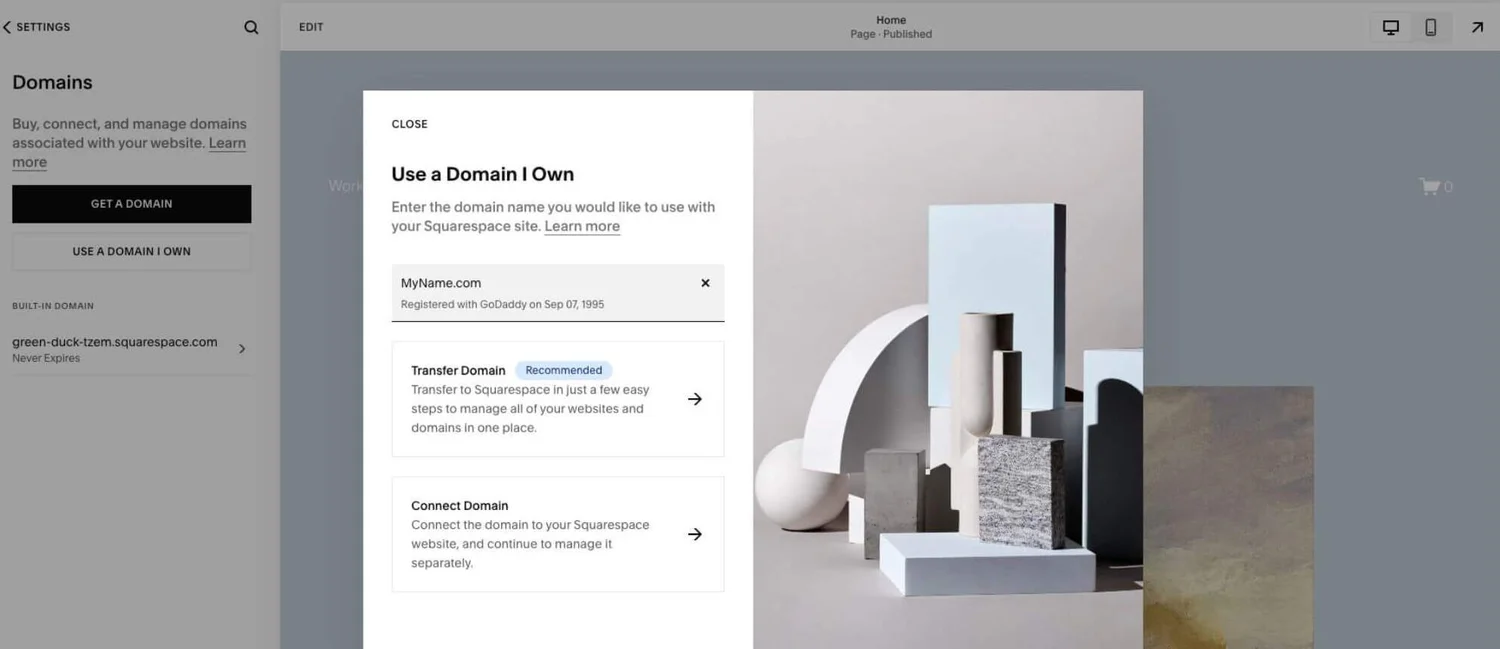Screen dimensions: 1500x649
Task: Expand the green-duck-tzem.squarespace.com domain entry
Action: click(241, 348)
